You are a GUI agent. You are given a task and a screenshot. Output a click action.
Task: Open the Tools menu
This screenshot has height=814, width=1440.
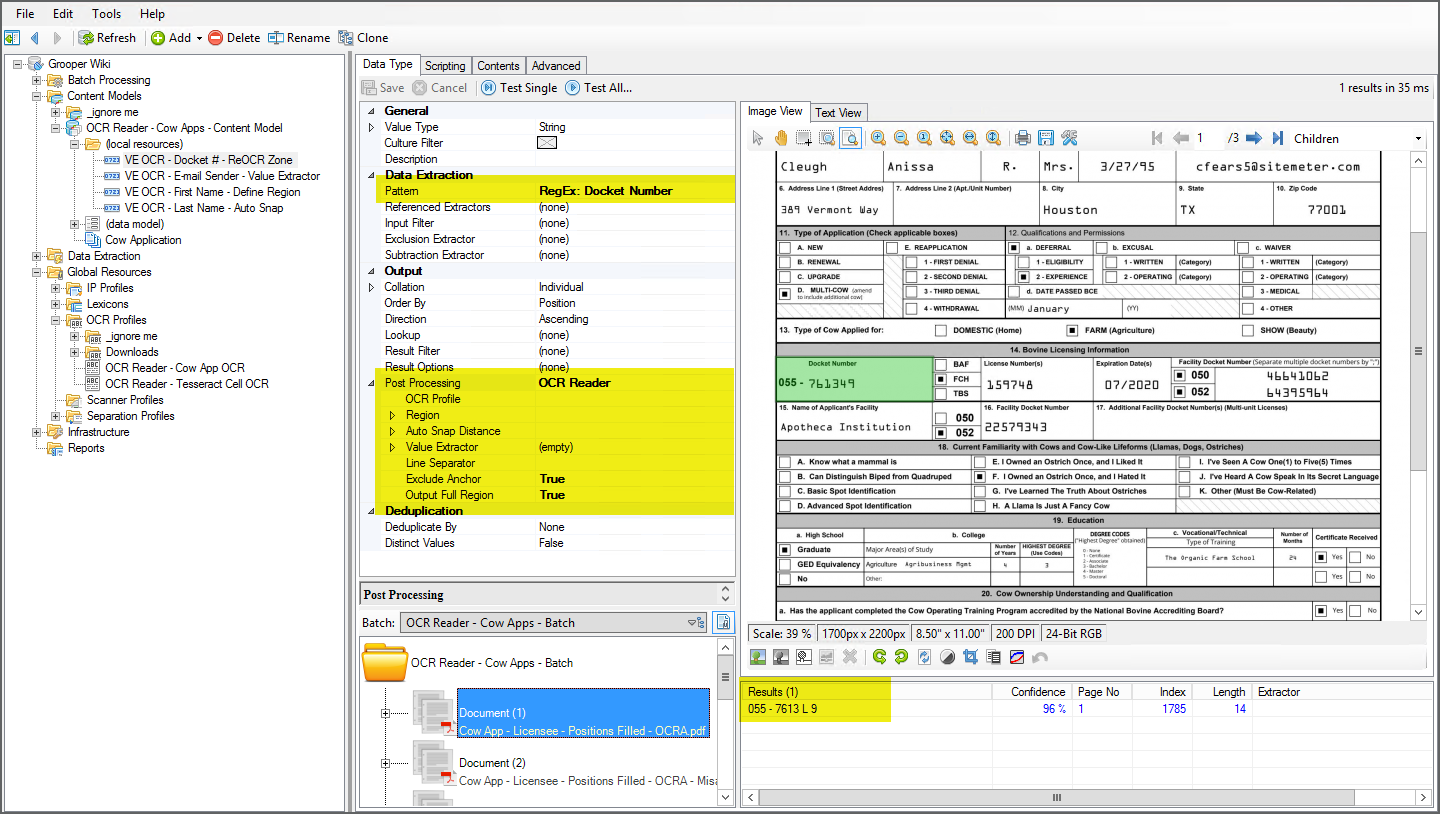click(106, 14)
